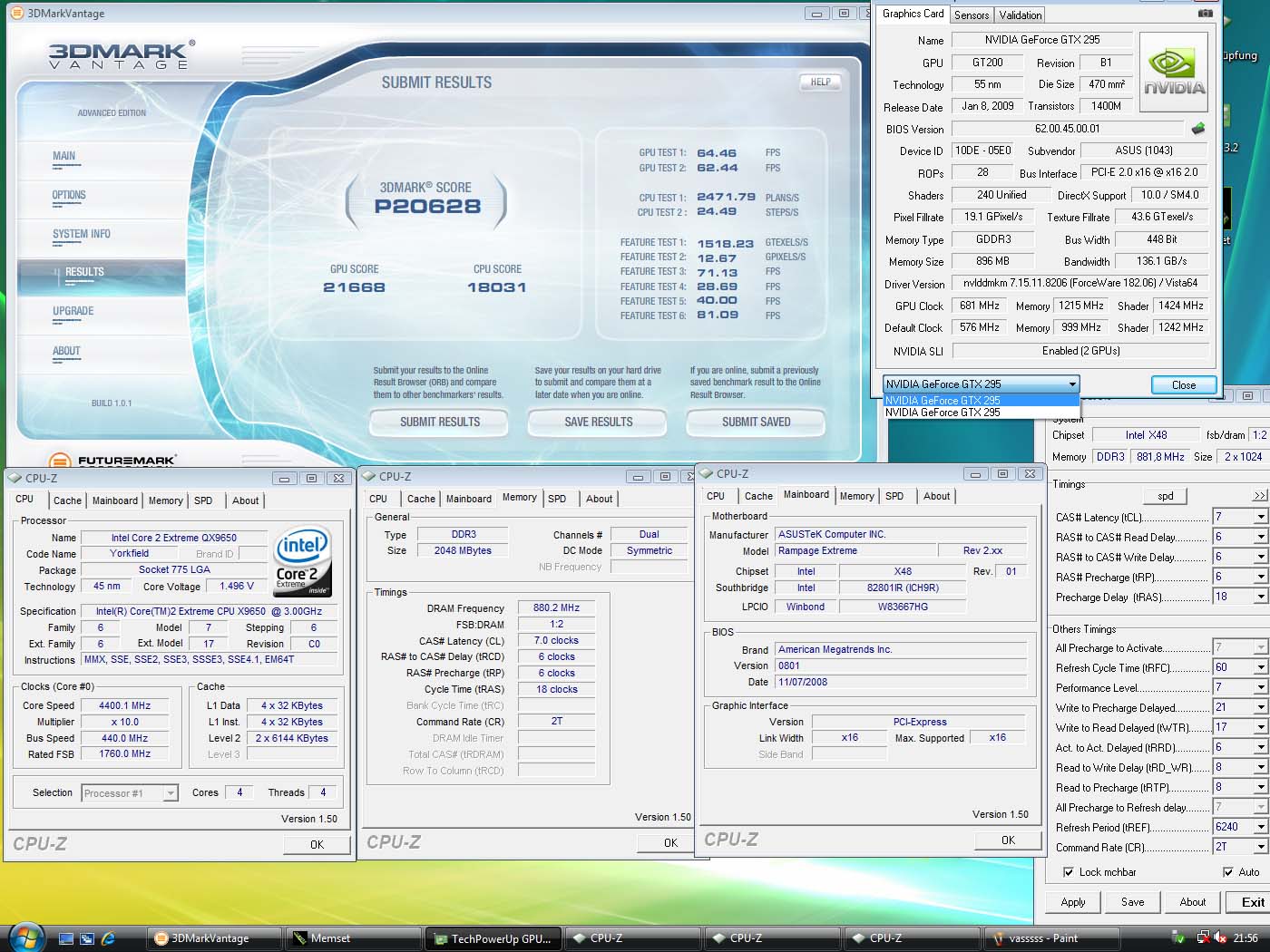The width and height of the screenshot is (1270, 952).
Task: Click the green tray icon left of network
Action: 1178,938
